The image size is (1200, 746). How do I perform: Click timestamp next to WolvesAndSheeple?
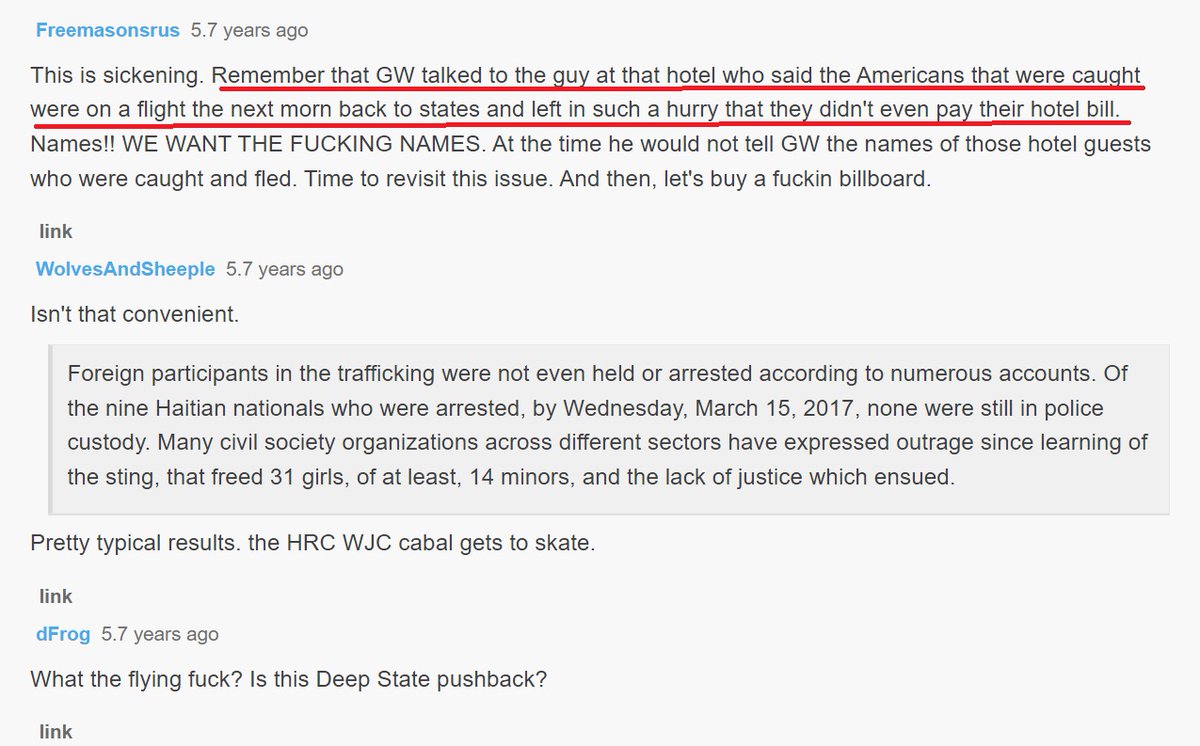(x=284, y=269)
